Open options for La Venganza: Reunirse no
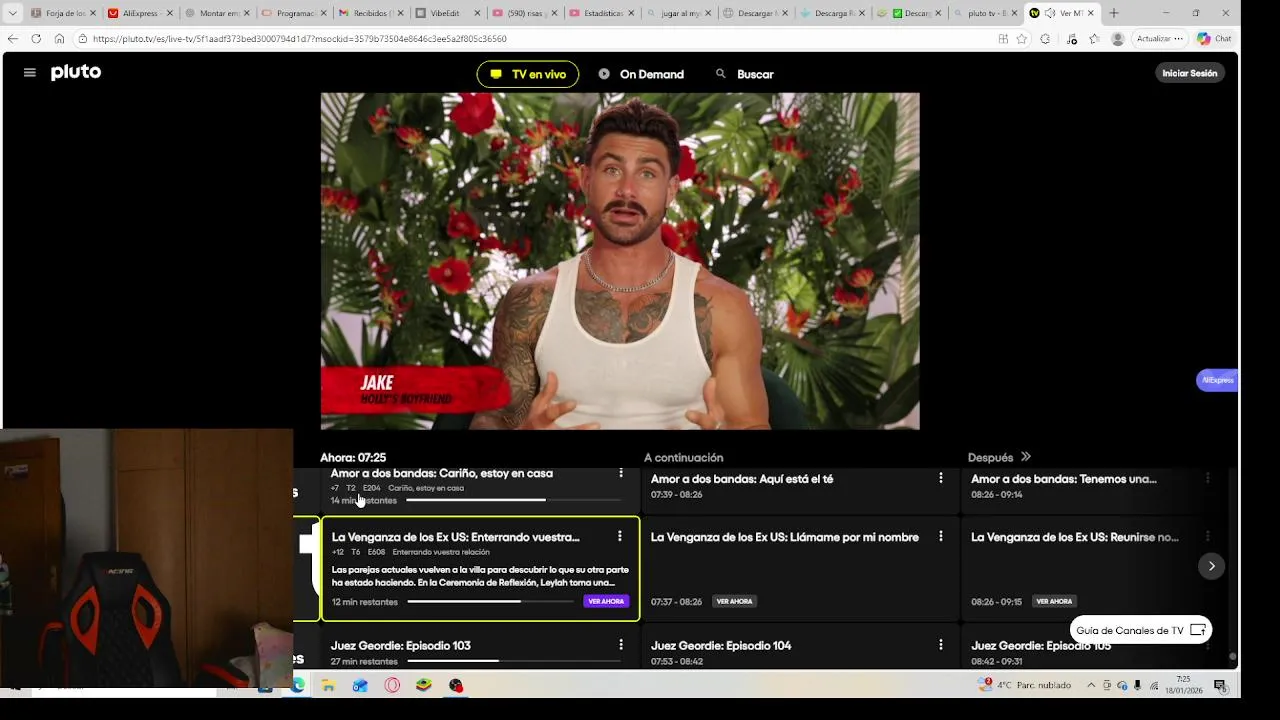 pyautogui.click(x=1208, y=537)
